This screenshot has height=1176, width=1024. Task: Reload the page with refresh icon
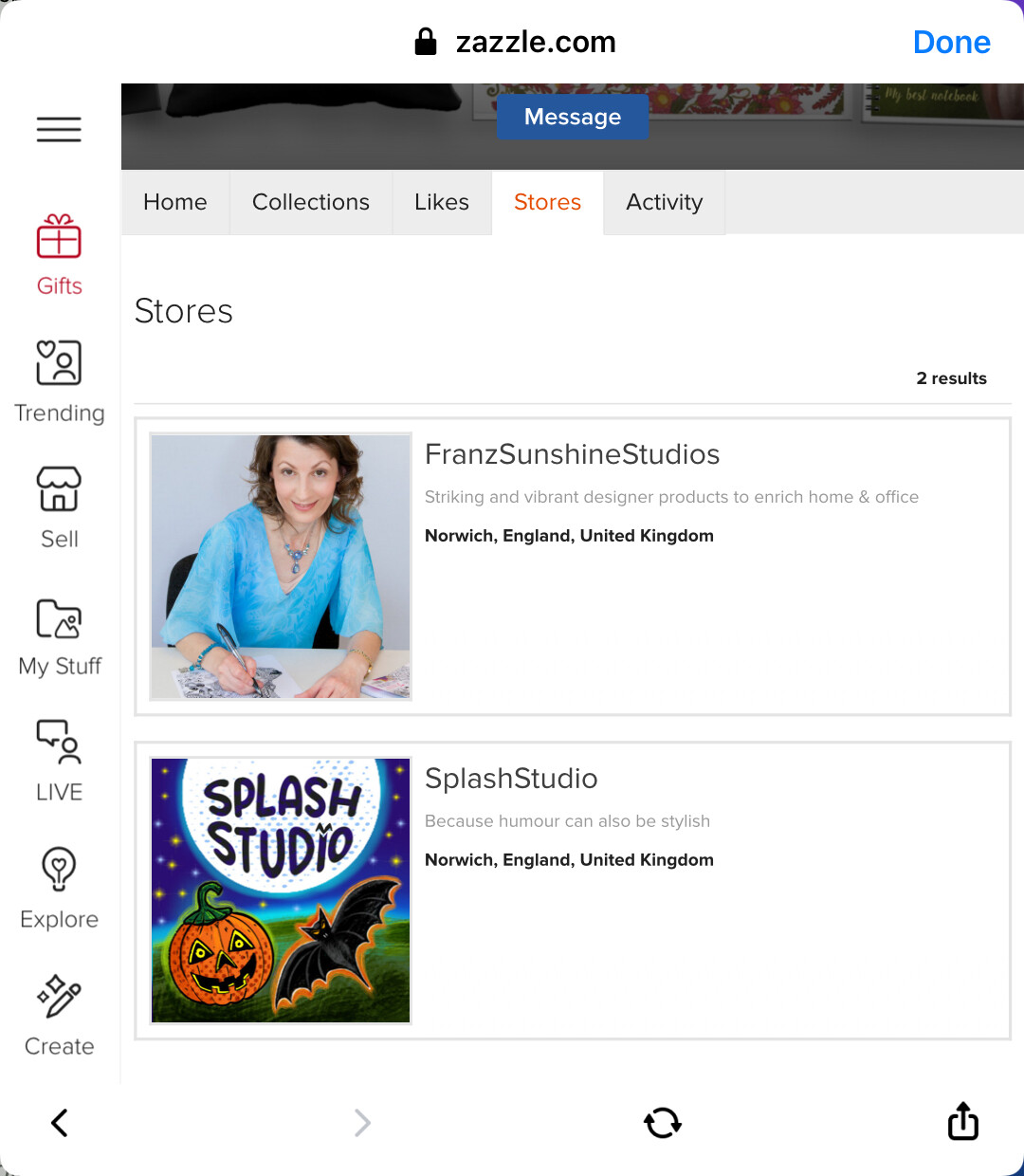pos(663,1123)
